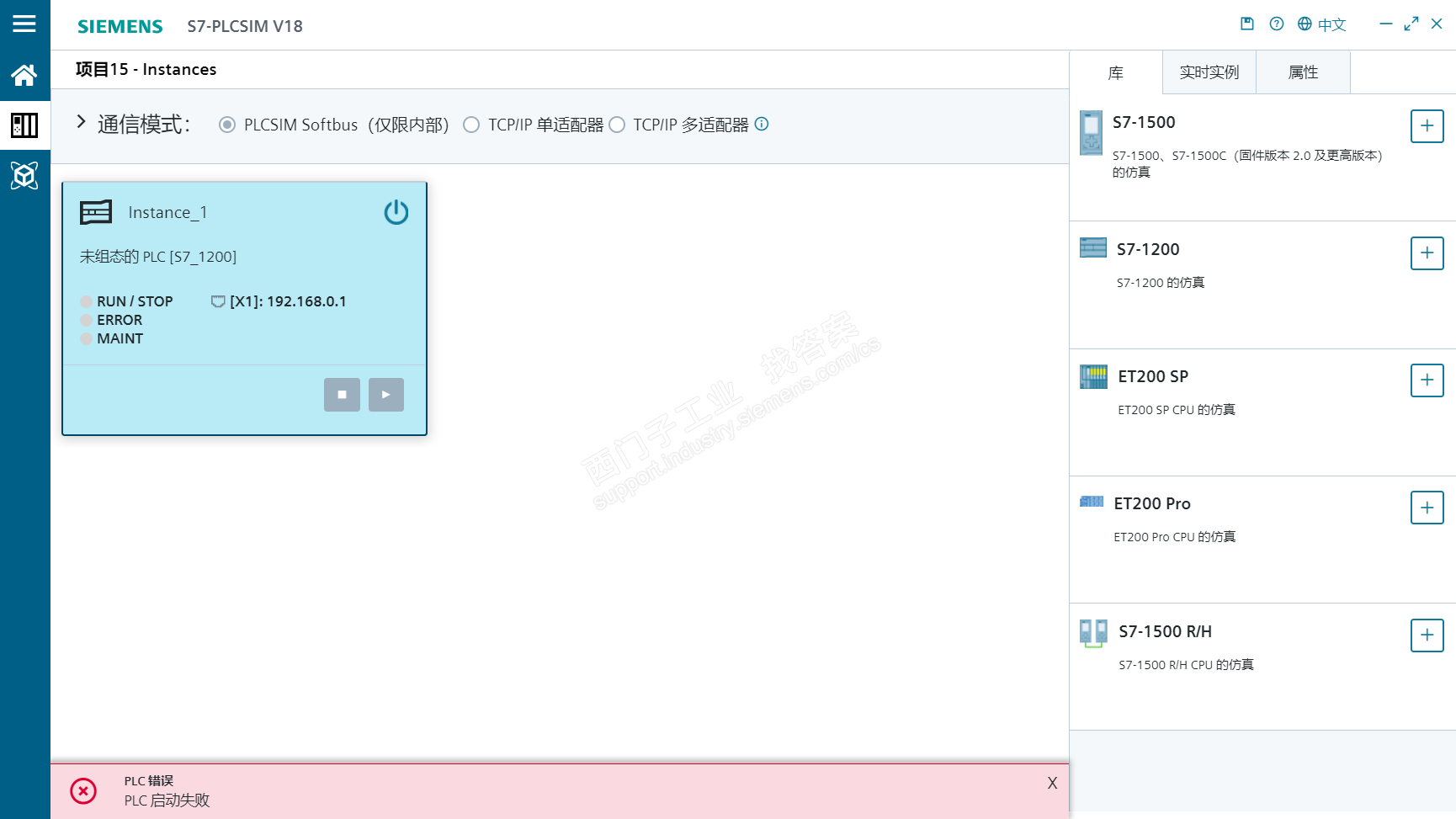
Task: Add an S7-1500 R/H instance
Action: [x=1427, y=636]
